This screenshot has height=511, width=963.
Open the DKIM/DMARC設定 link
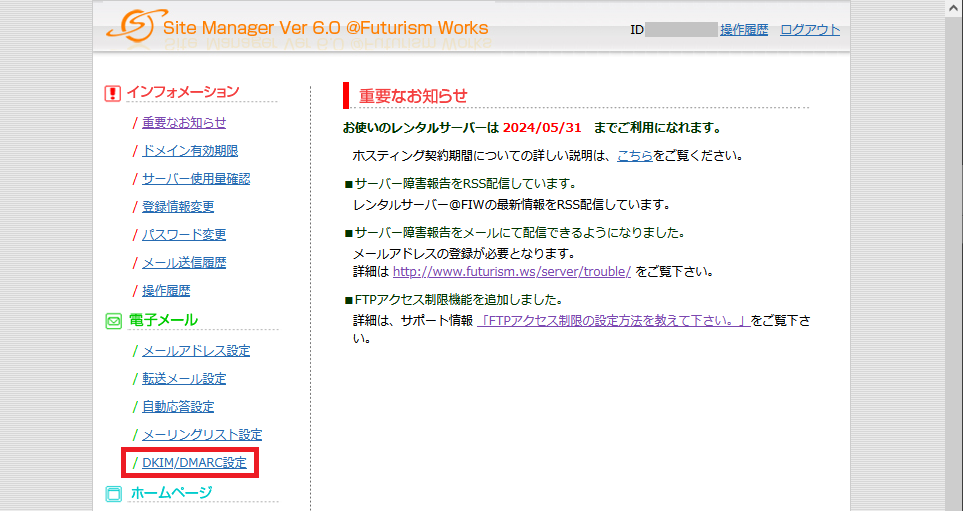click(195, 462)
